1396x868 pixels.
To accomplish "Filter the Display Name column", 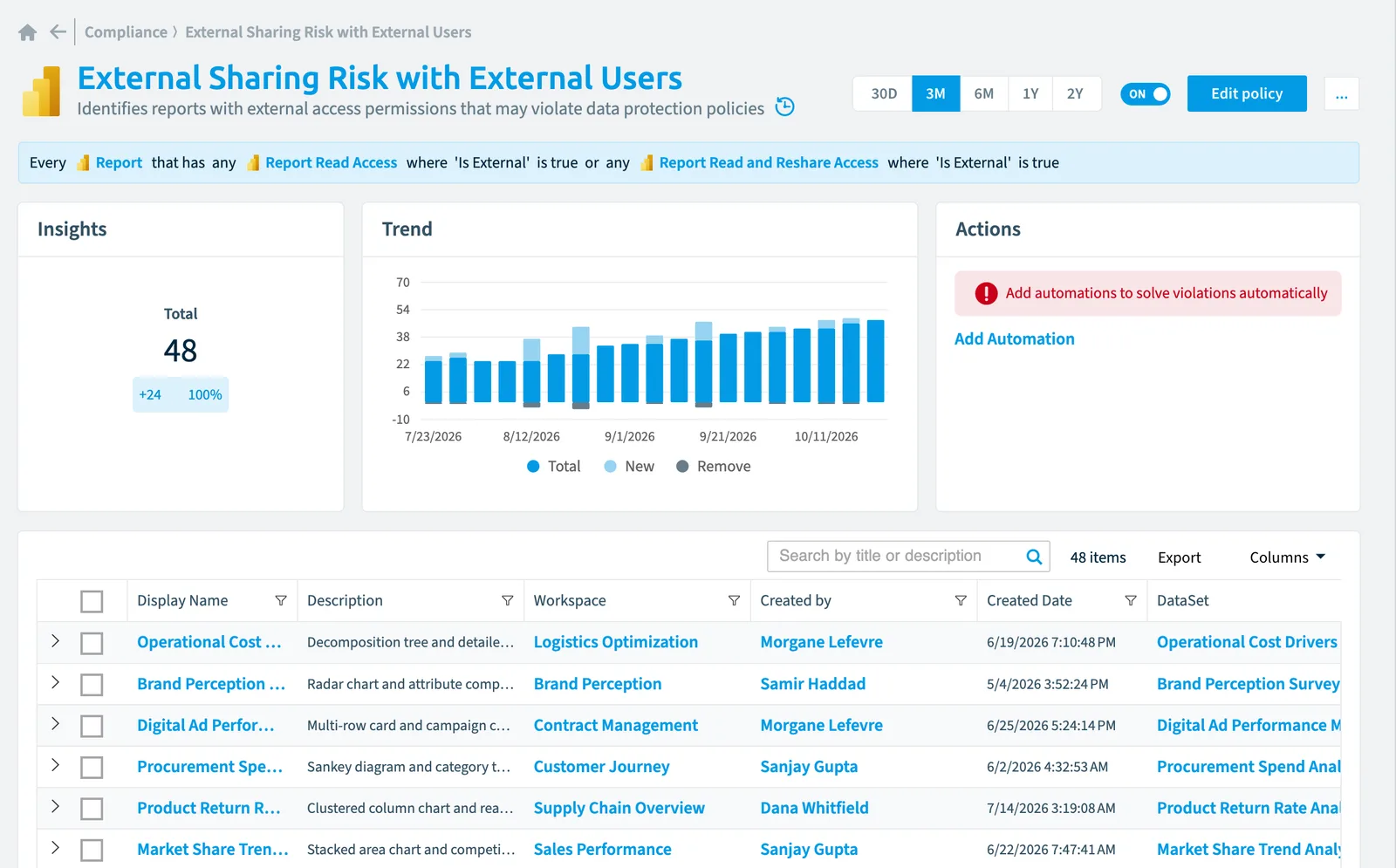I will point(281,600).
